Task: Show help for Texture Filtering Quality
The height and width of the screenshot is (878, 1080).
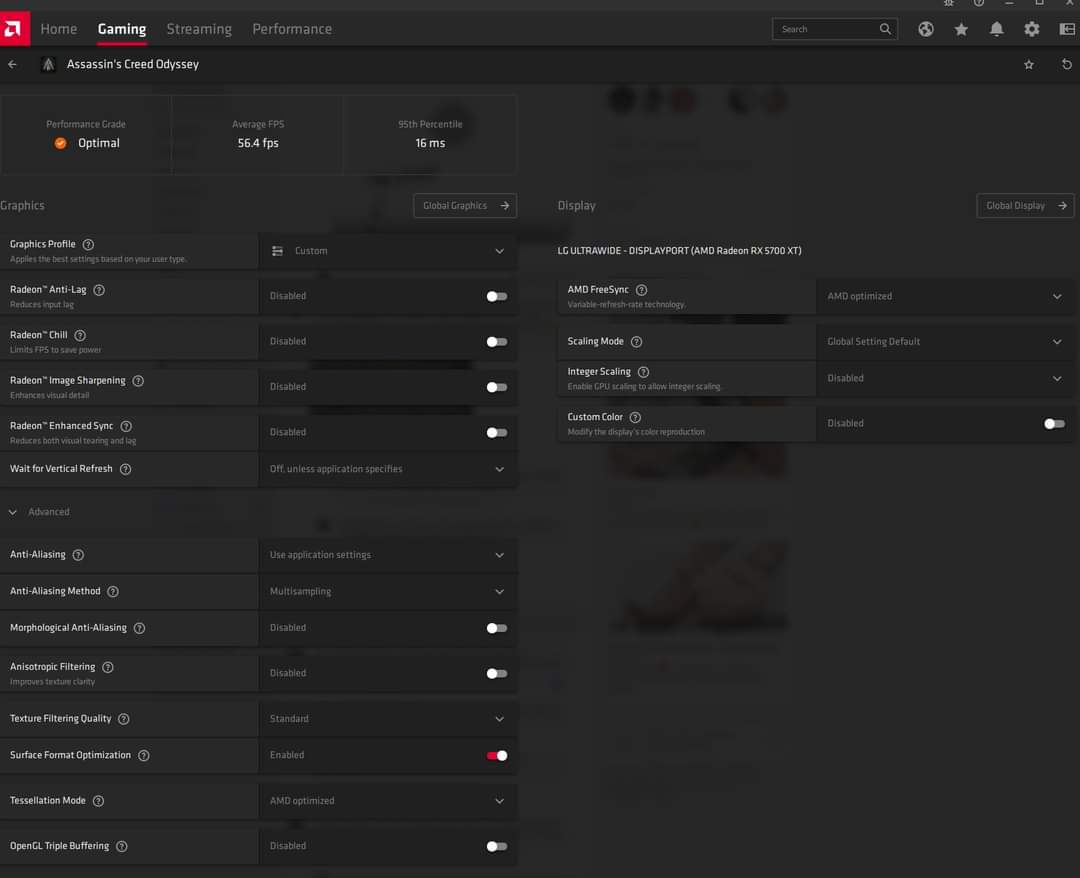Action: coord(123,719)
